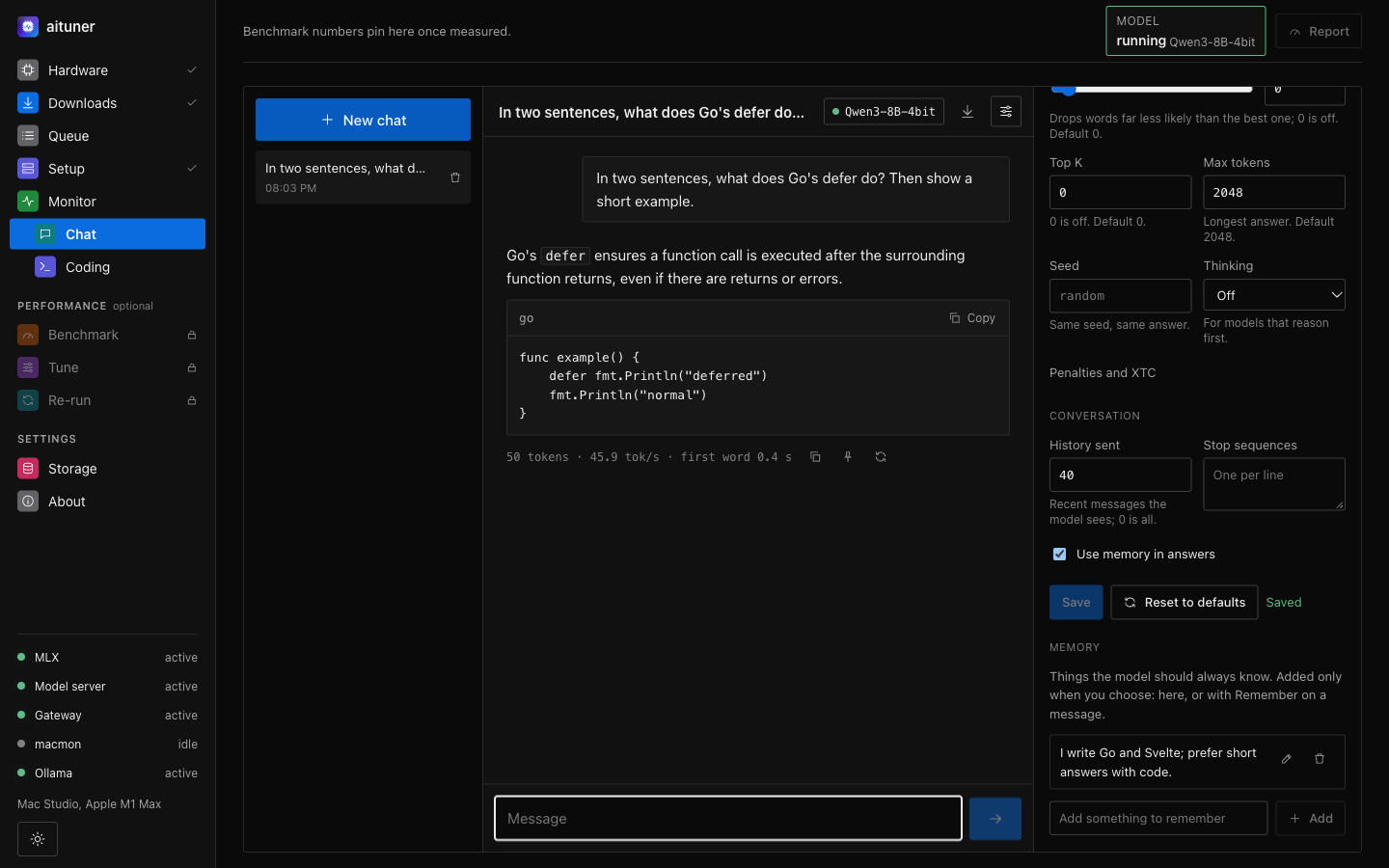1389x868 pixels.
Task: Pin the answer to memory
Action: click(x=848, y=457)
